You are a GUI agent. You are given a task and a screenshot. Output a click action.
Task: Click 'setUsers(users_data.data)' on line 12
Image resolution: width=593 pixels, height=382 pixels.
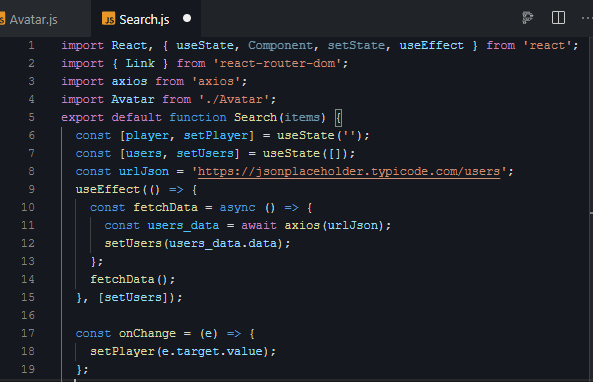point(194,243)
